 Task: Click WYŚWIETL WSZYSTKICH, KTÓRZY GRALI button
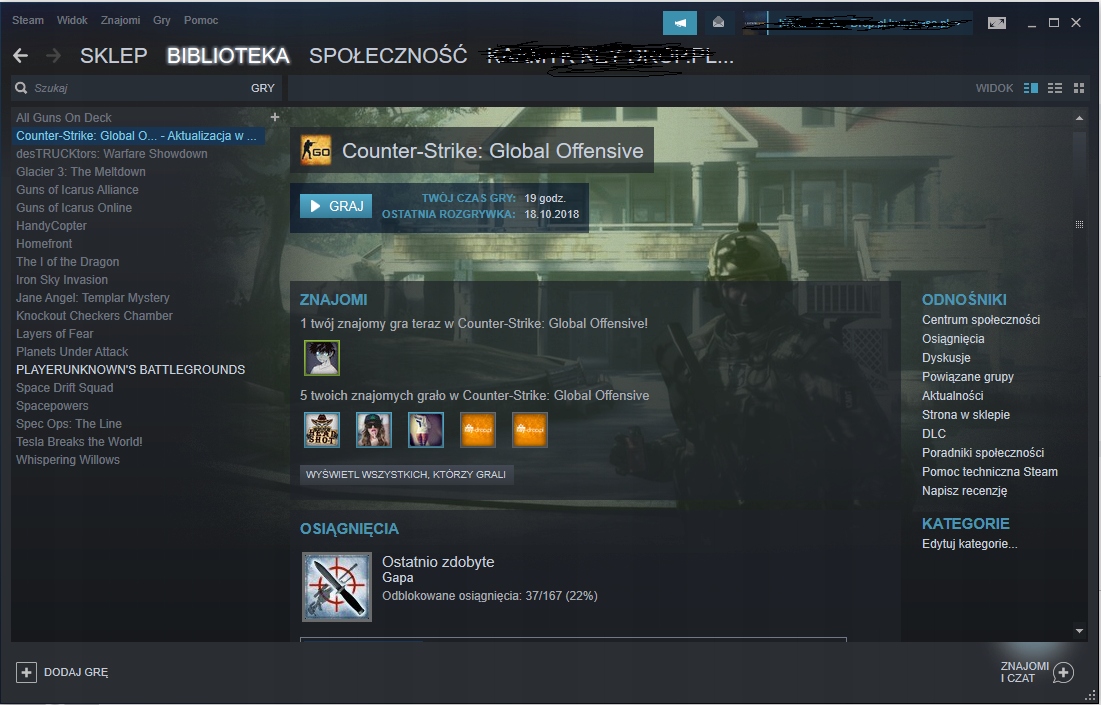tap(406, 475)
